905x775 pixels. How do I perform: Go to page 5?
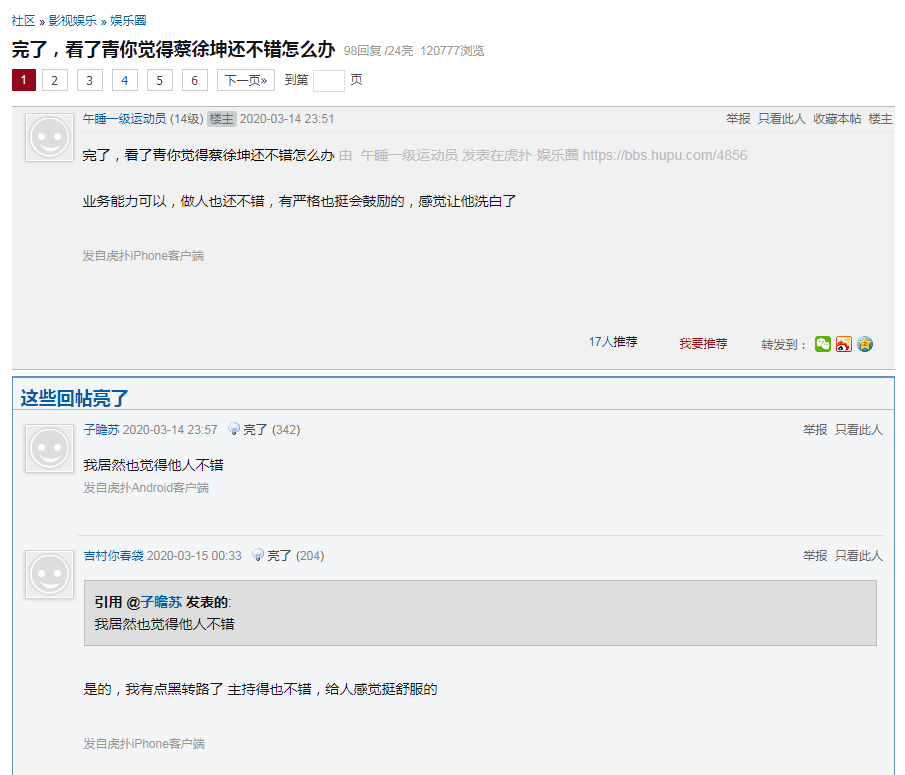point(159,80)
